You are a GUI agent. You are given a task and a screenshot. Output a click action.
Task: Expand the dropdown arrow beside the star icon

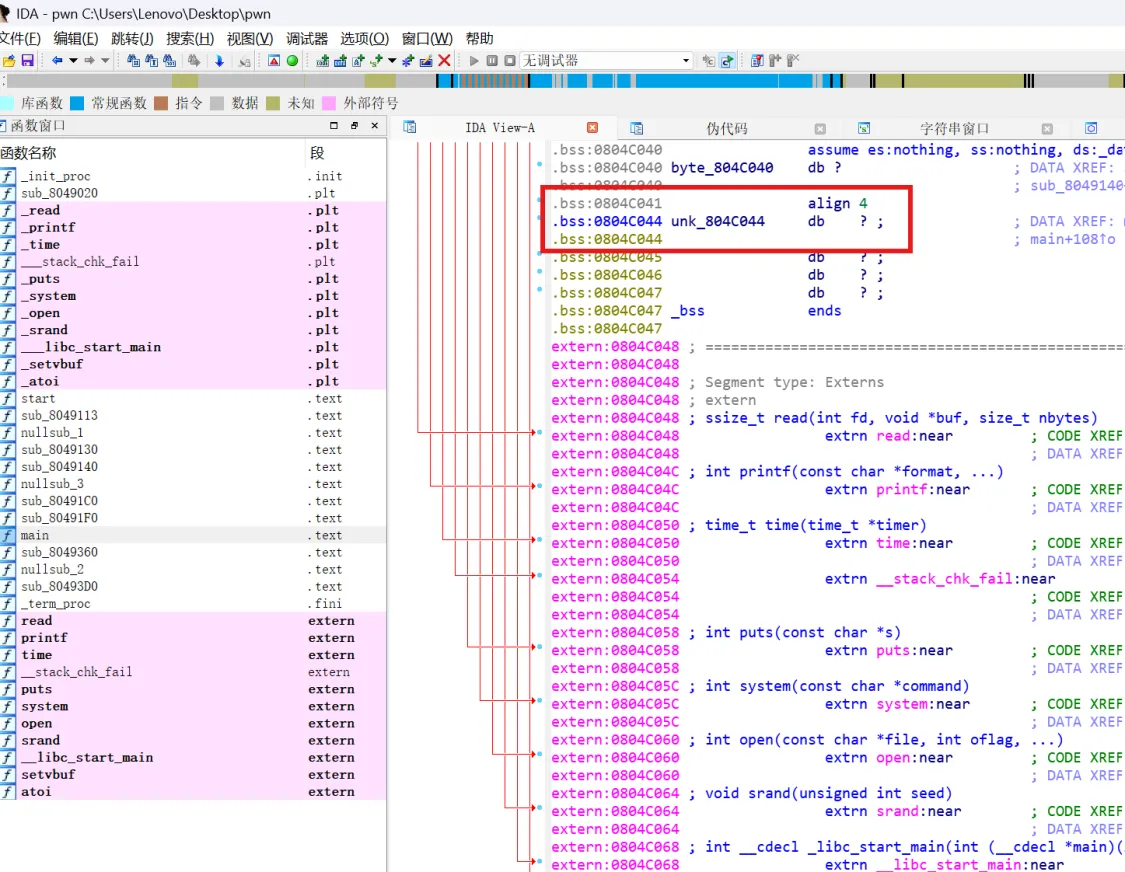[x=392, y=61]
